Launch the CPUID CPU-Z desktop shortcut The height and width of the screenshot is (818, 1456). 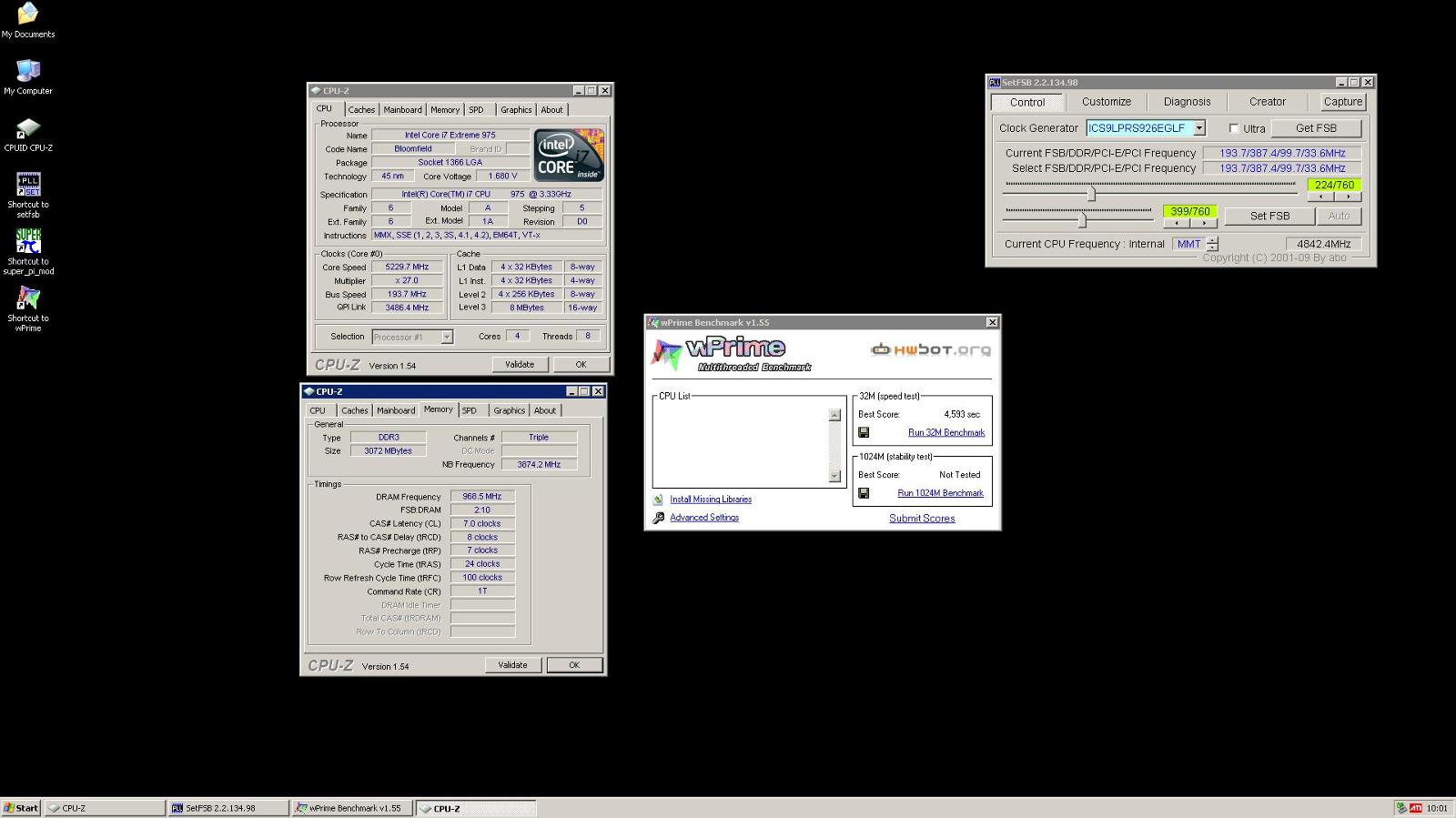tap(28, 135)
